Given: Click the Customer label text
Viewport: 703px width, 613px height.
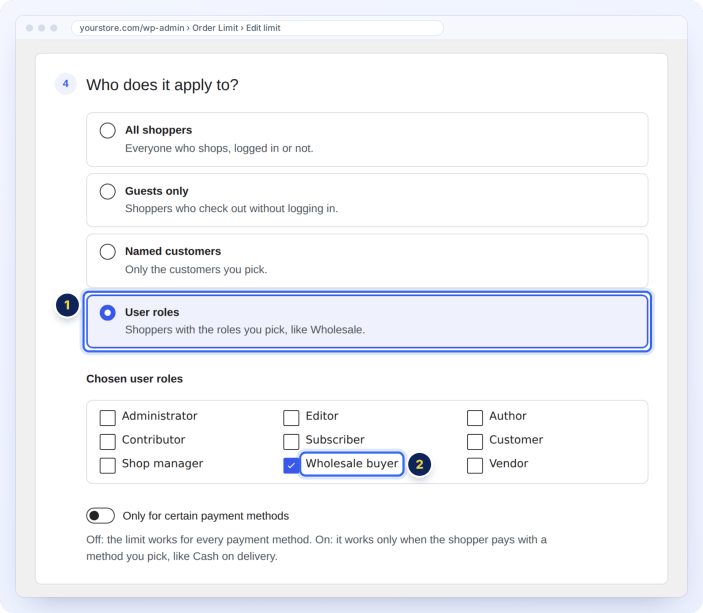Looking at the screenshot, I should (516, 440).
